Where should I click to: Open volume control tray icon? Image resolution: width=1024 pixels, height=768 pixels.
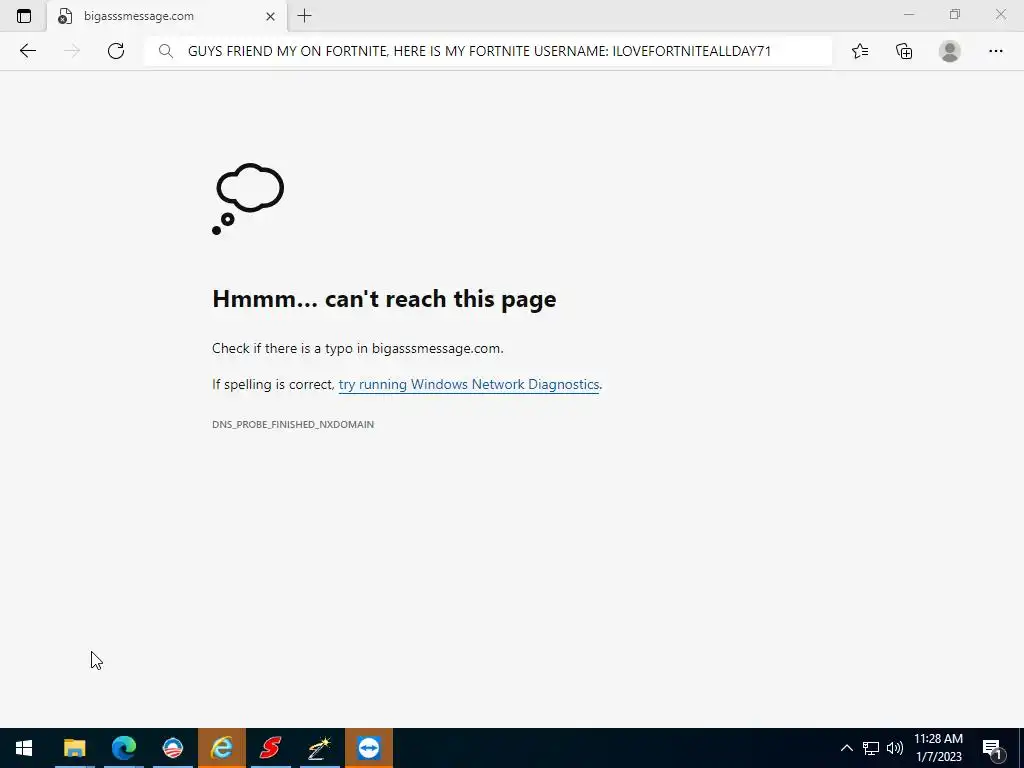pyautogui.click(x=895, y=748)
